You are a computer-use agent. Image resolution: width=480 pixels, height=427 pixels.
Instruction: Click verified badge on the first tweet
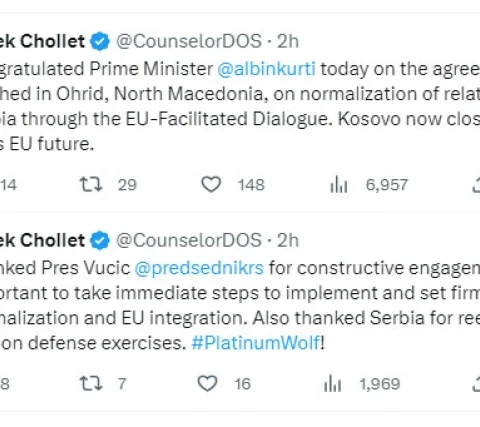tap(100, 41)
